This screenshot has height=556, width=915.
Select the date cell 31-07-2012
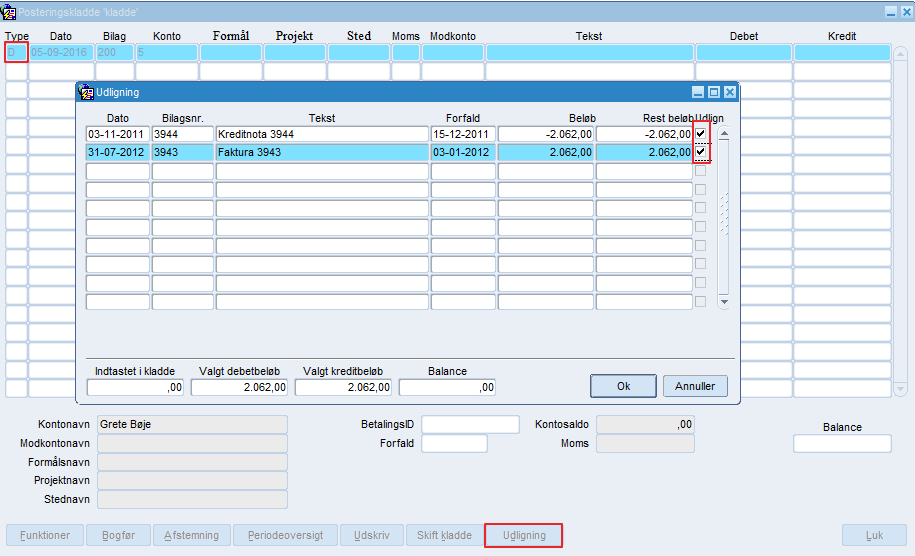(117, 152)
